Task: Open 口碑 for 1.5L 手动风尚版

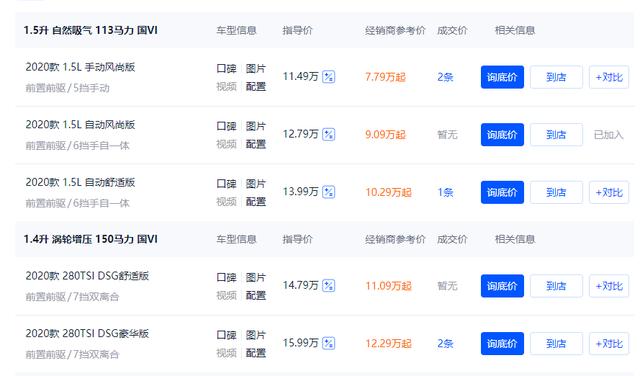Action: 227,69
